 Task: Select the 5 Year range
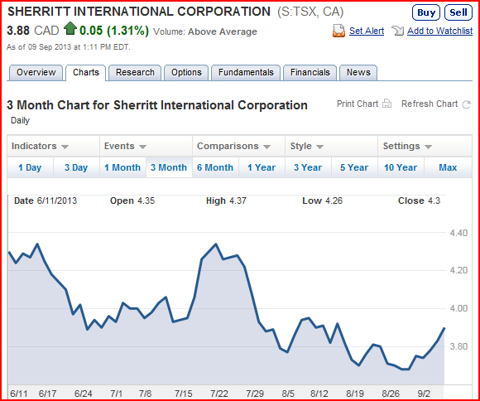pyautogui.click(x=354, y=167)
